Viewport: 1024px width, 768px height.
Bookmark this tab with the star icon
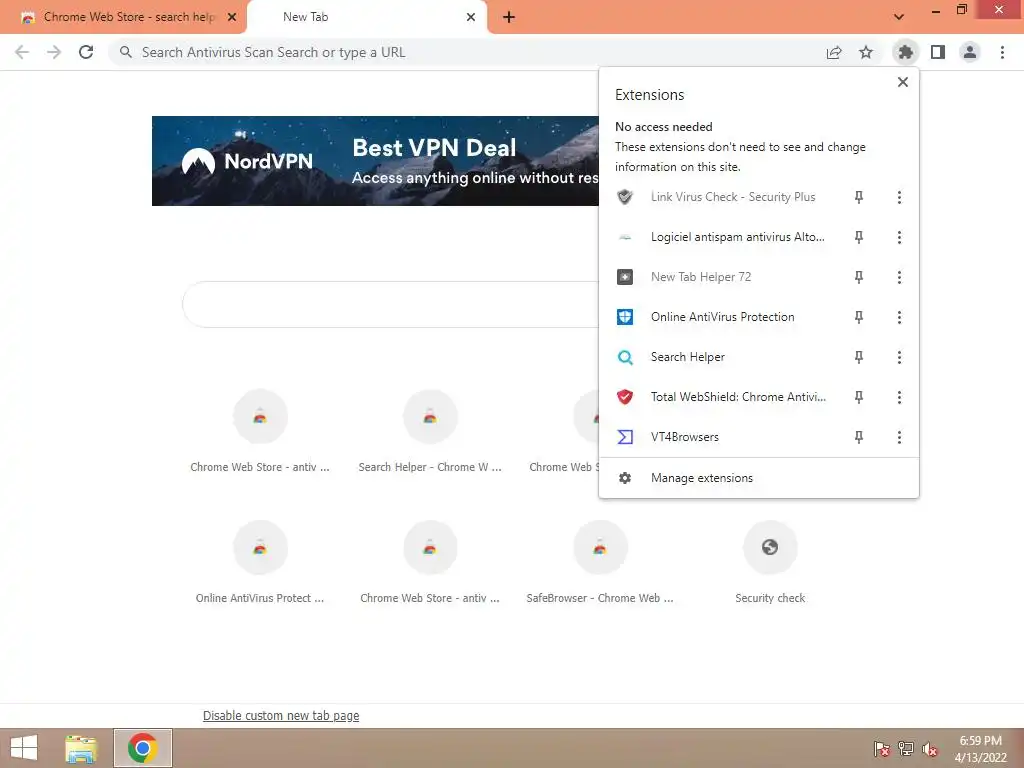coord(866,52)
